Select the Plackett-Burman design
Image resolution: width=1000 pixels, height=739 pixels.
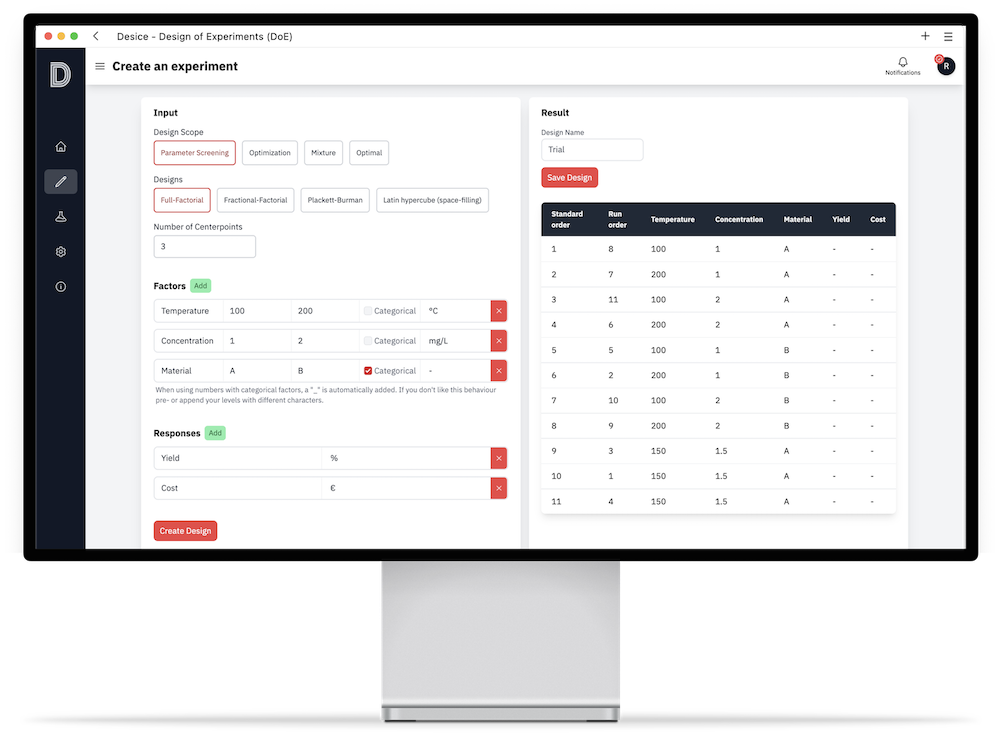point(336,200)
